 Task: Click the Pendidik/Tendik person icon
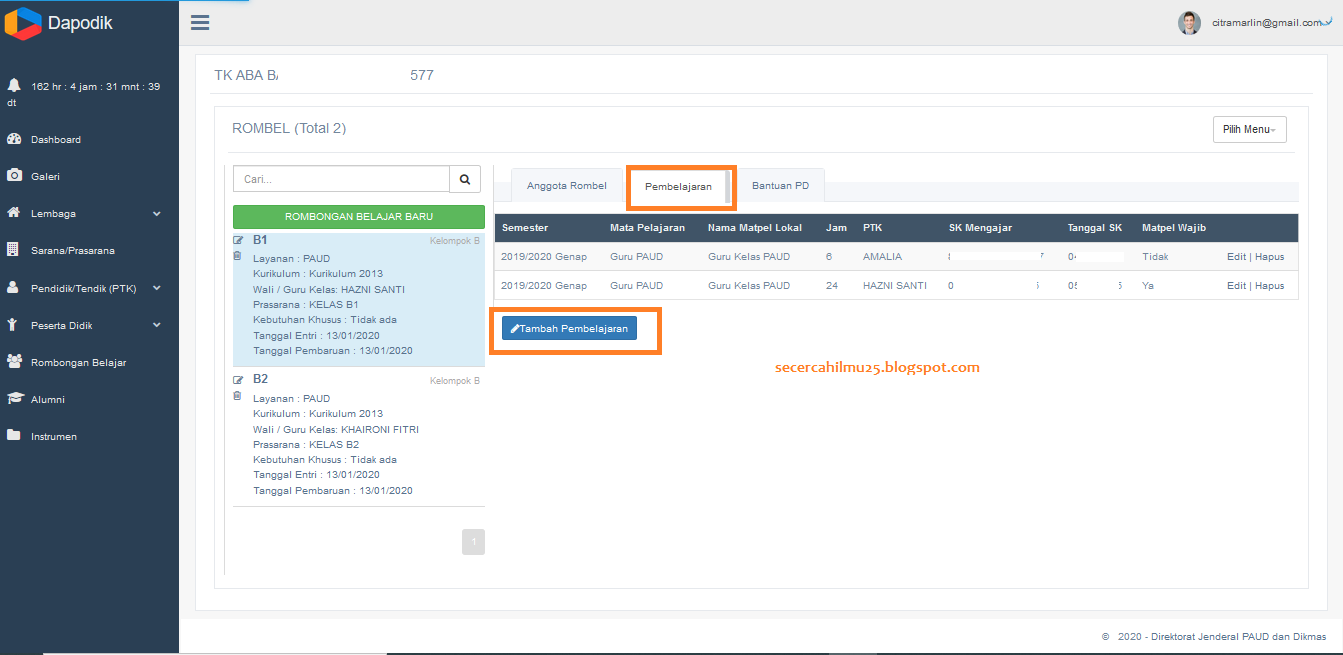coord(13,287)
